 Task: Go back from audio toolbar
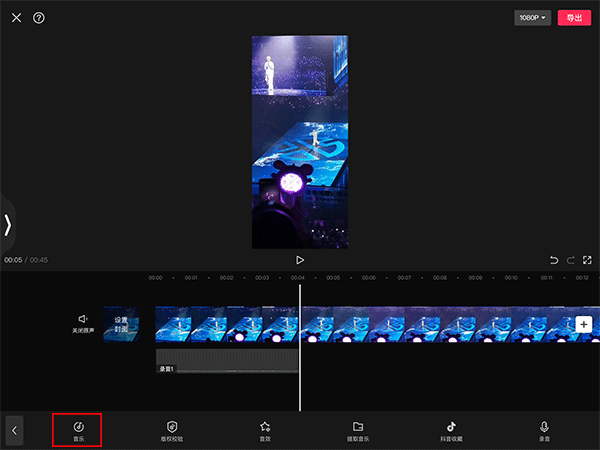pyautogui.click(x=15, y=430)
